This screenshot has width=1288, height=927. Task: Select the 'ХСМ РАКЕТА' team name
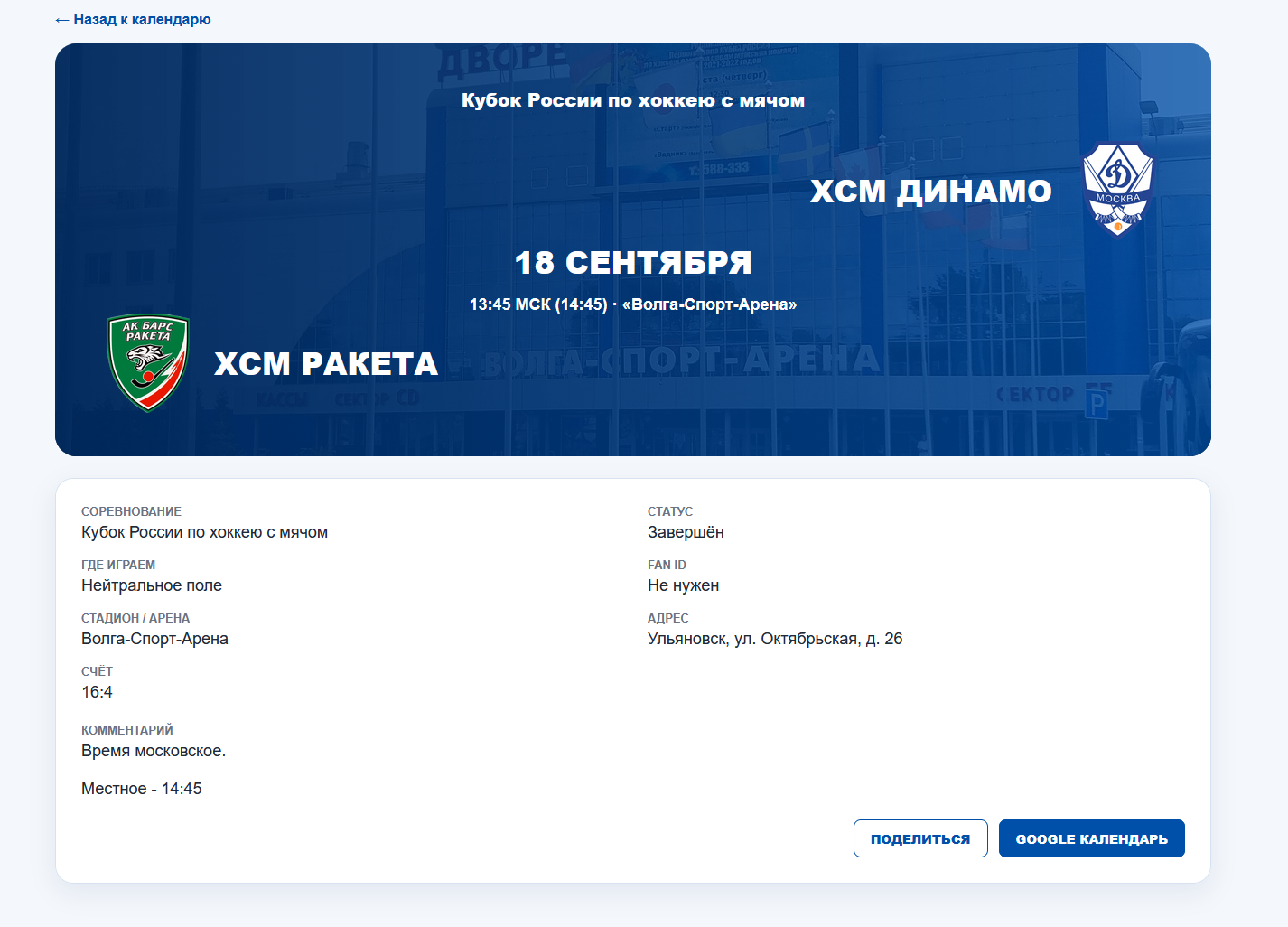pyautogui.click(x=326, y=364)
